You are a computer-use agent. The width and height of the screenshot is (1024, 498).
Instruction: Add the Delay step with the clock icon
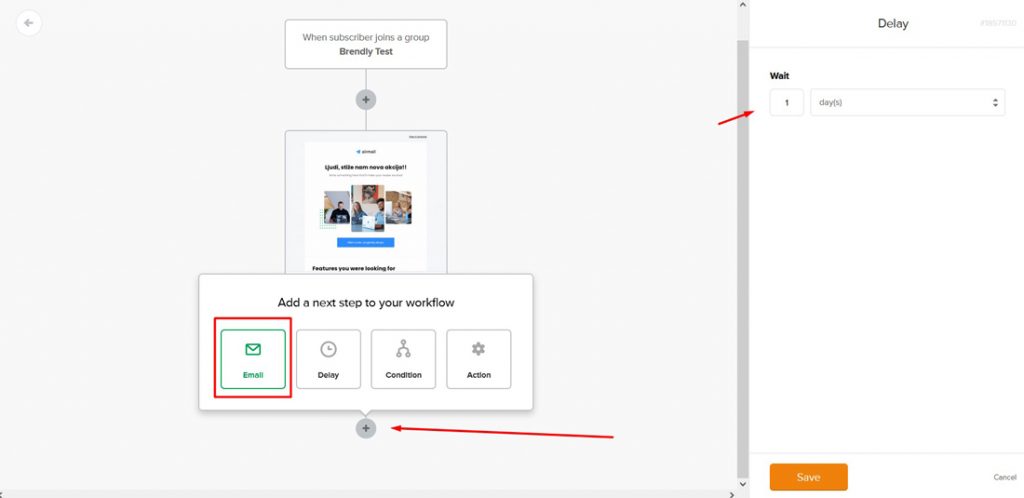coord(328,359)
